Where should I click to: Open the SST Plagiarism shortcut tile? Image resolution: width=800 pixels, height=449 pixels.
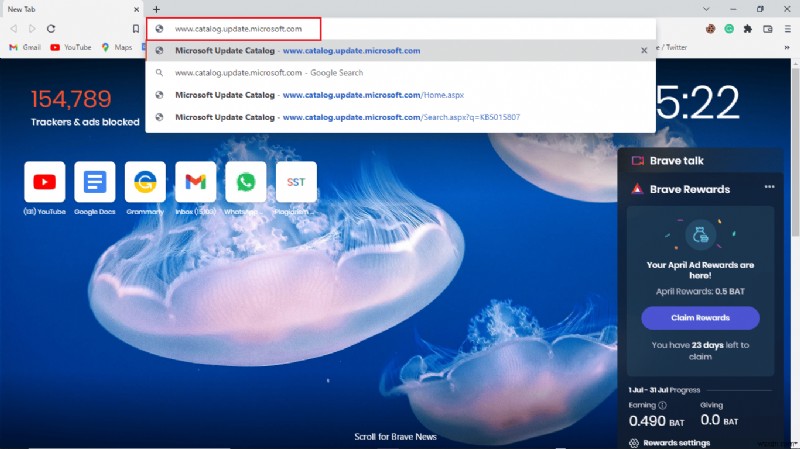296,182
